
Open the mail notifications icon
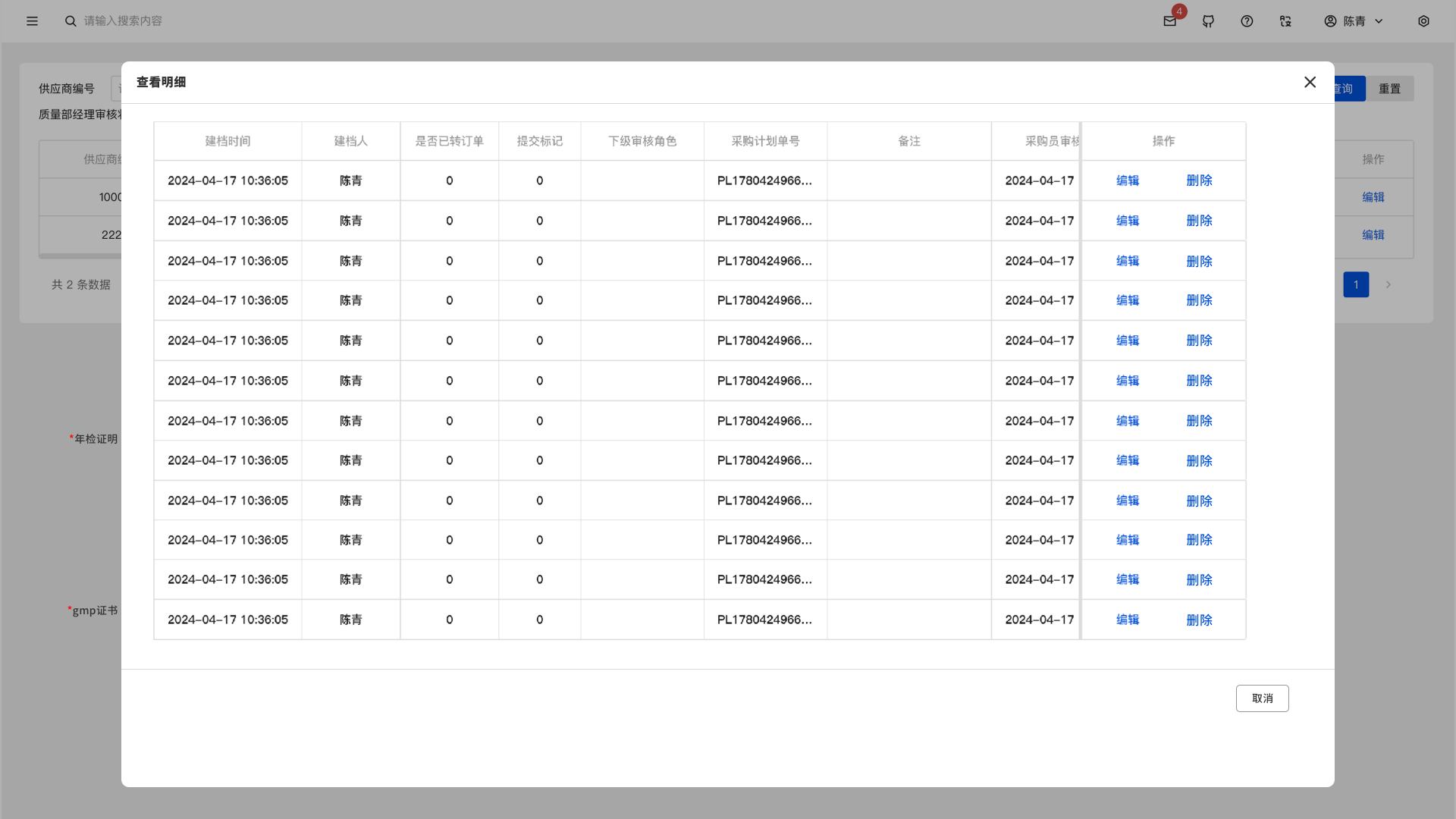pyautogui.click(x=1169, y=21)
